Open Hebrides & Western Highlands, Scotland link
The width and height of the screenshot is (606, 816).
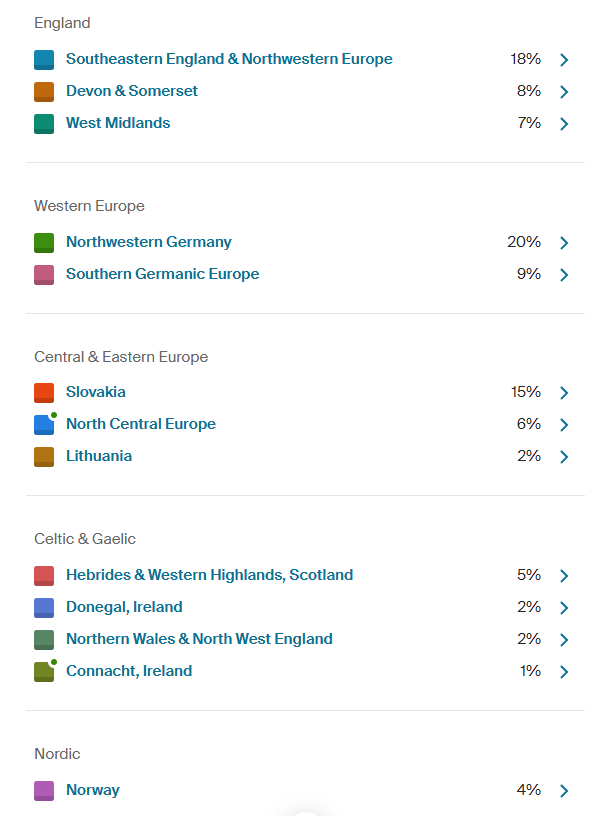point(209,575)
